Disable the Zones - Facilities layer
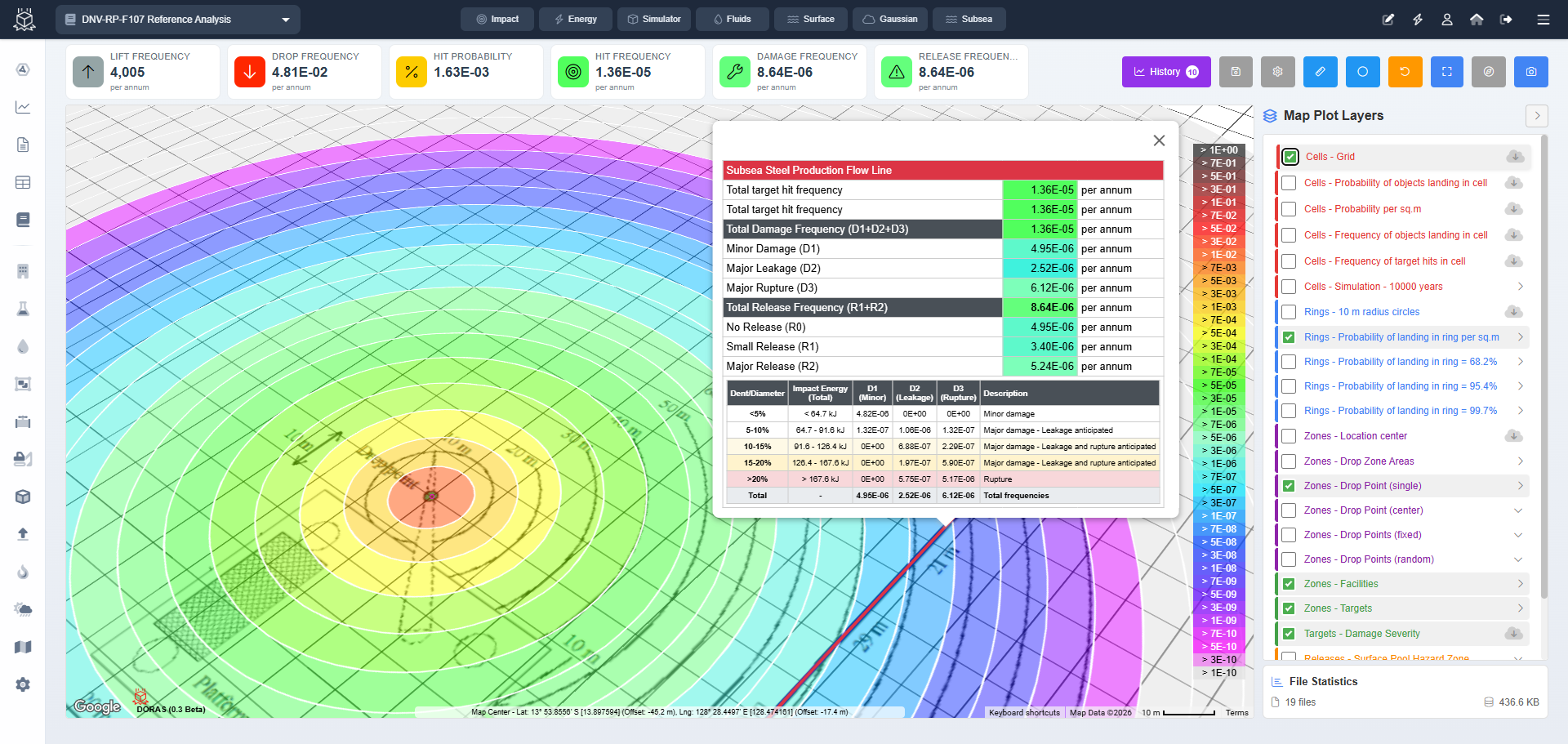The width and height of the screenshot is (1568, 744). [x=1289, y=584]
